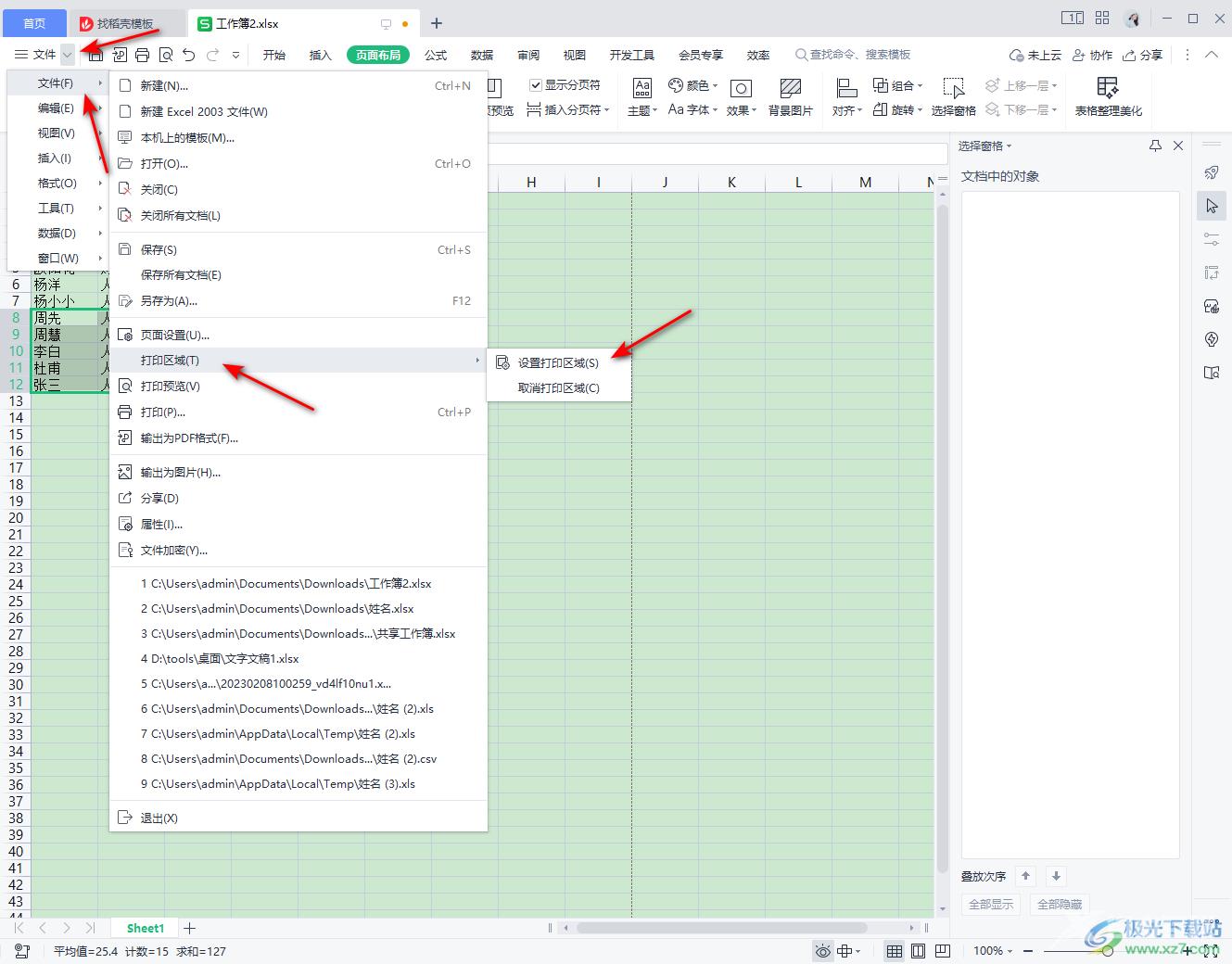Click the 背景图片 background picture icon
The height and width of the screenshot is (964, 1232).
click(790, 88)
